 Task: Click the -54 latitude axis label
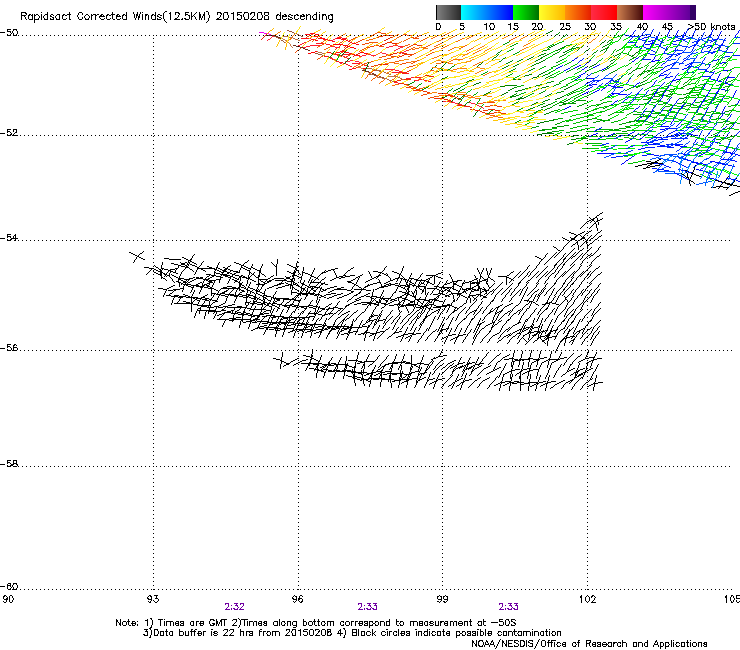[9, 237]
